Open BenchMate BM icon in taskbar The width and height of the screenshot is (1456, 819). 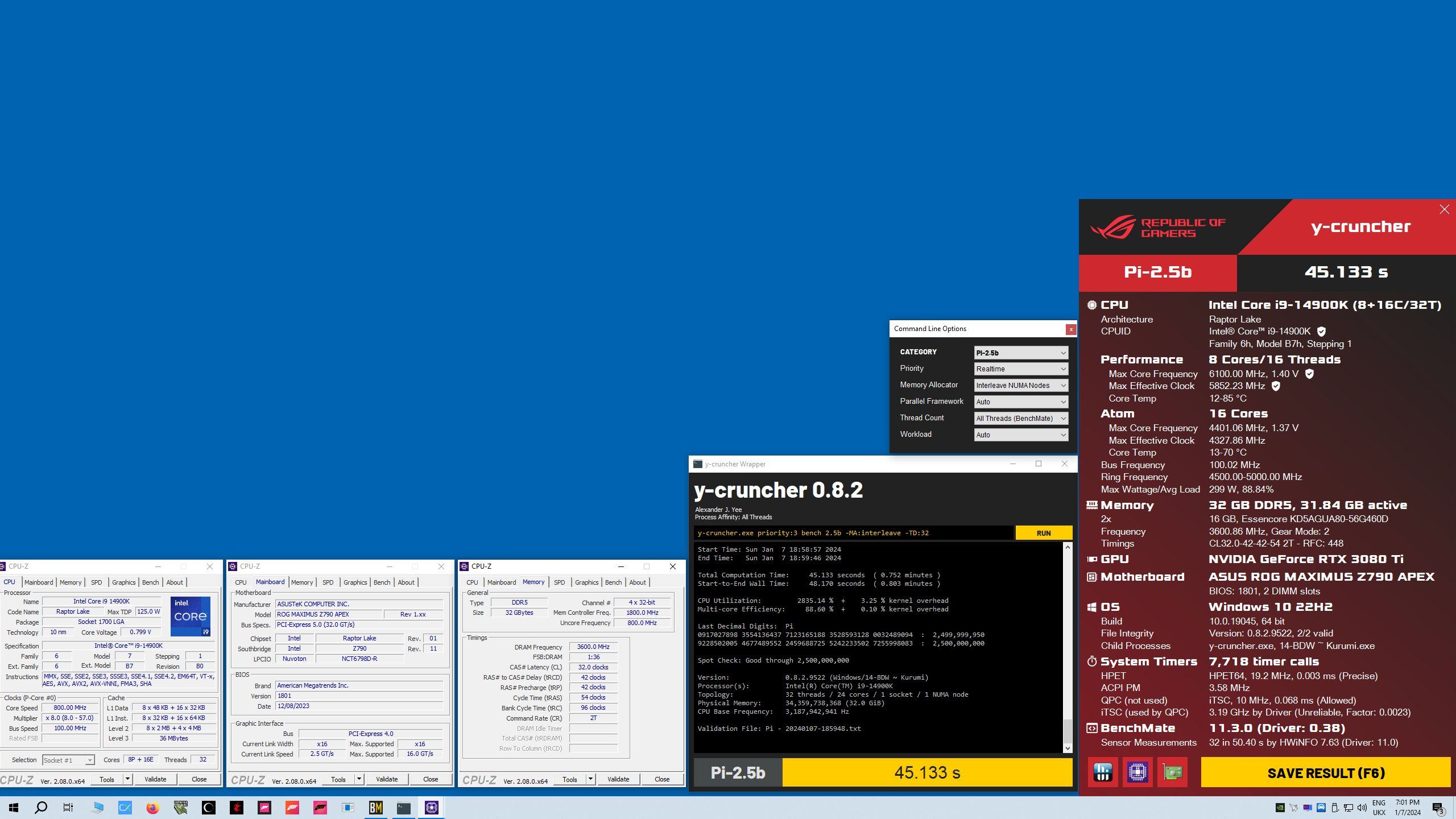375,808
